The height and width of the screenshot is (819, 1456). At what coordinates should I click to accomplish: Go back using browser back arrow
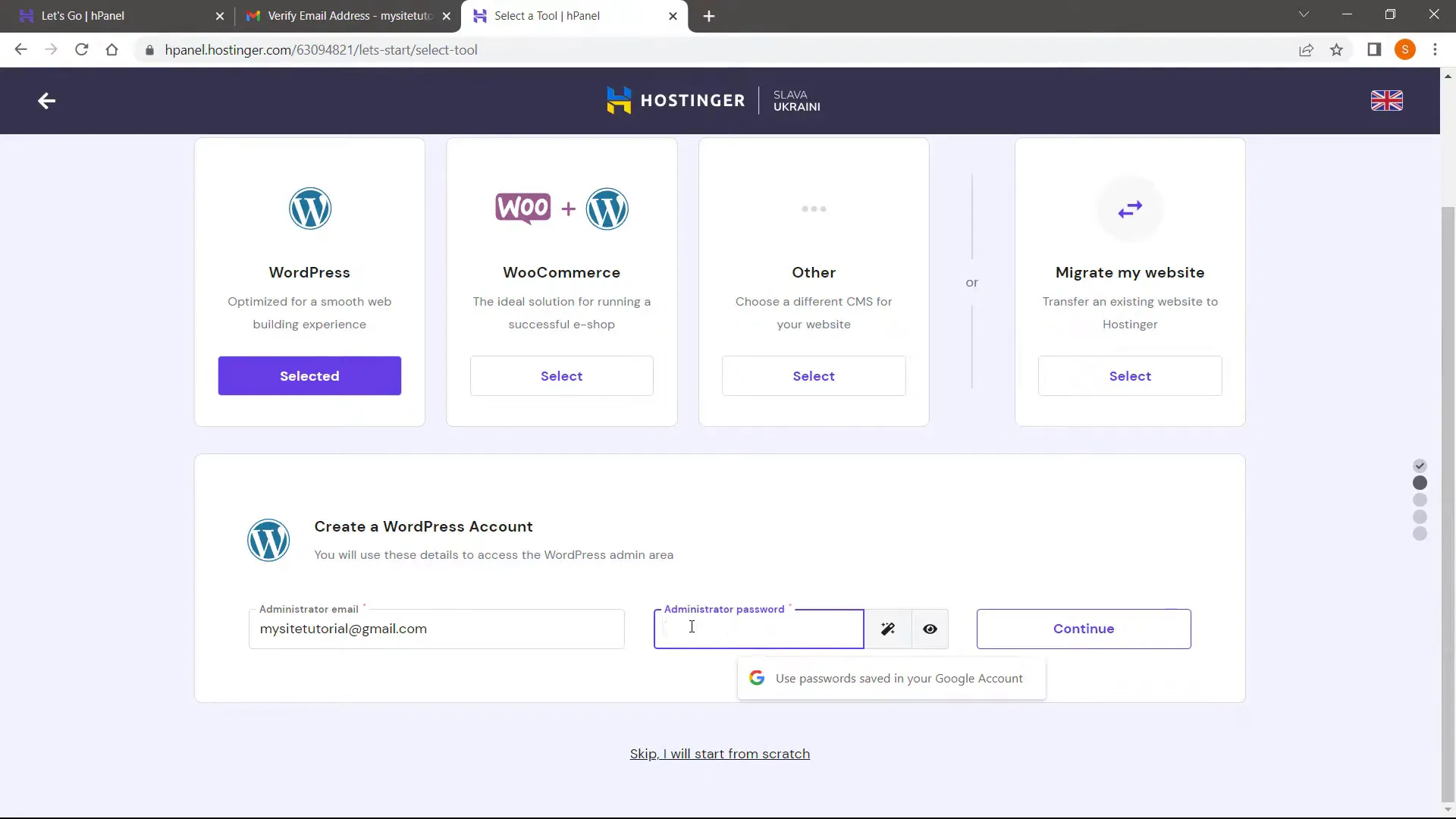[x=20, y=50]
